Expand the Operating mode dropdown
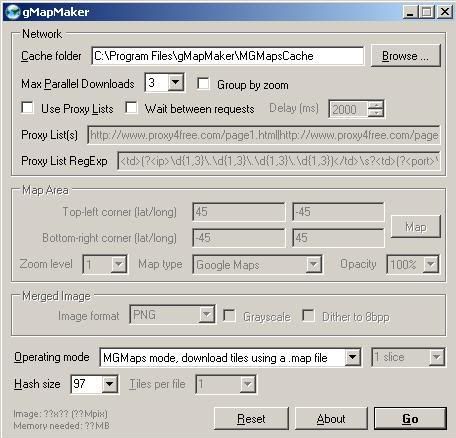 click(x=352, y=358)
